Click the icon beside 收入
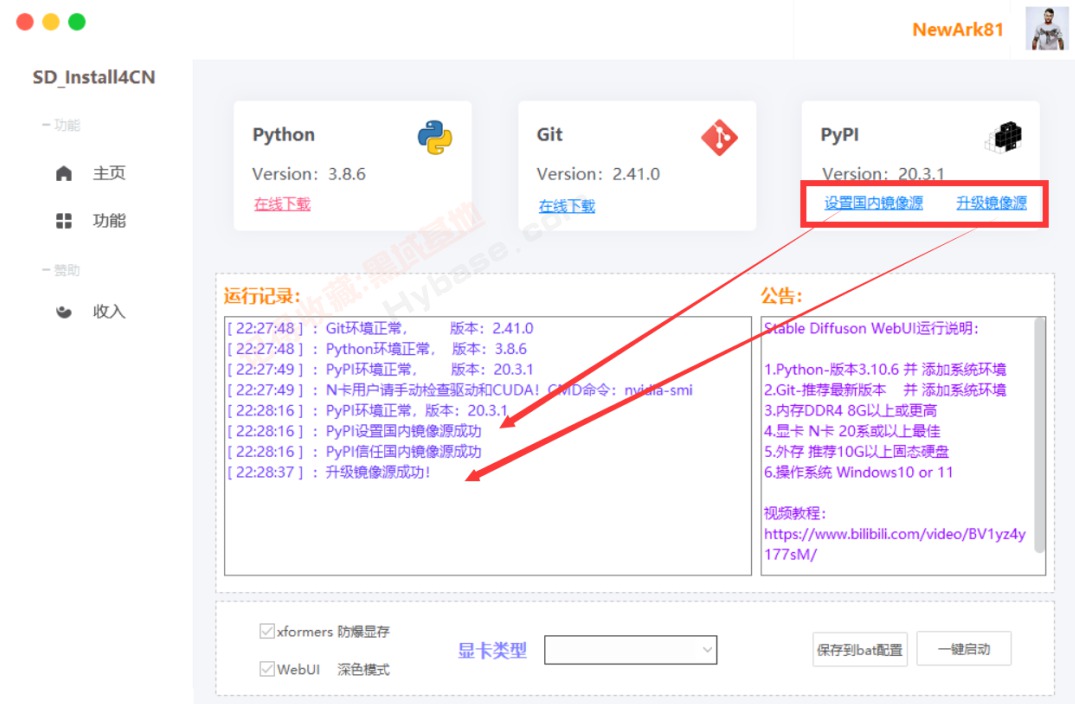This screenshot has height=704, width=1075. click(64, 312)
